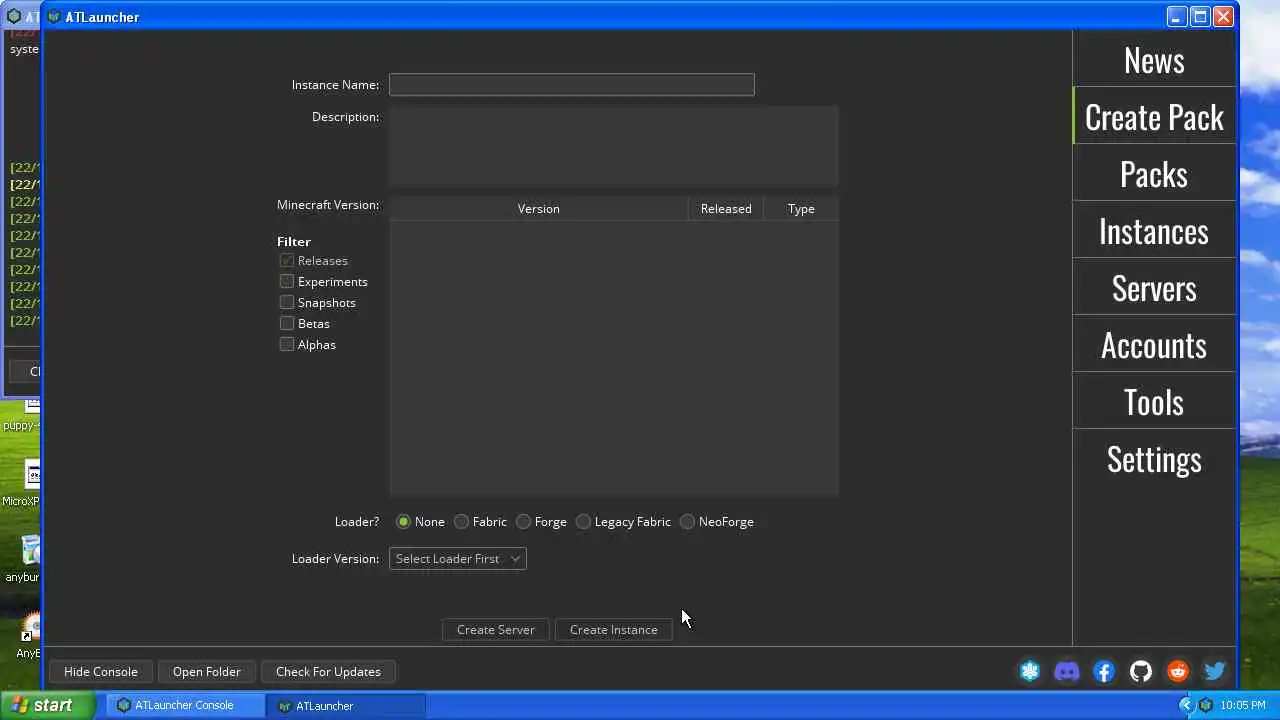Sort by the Version column header
1280x720 pixels.
point(538,209)
